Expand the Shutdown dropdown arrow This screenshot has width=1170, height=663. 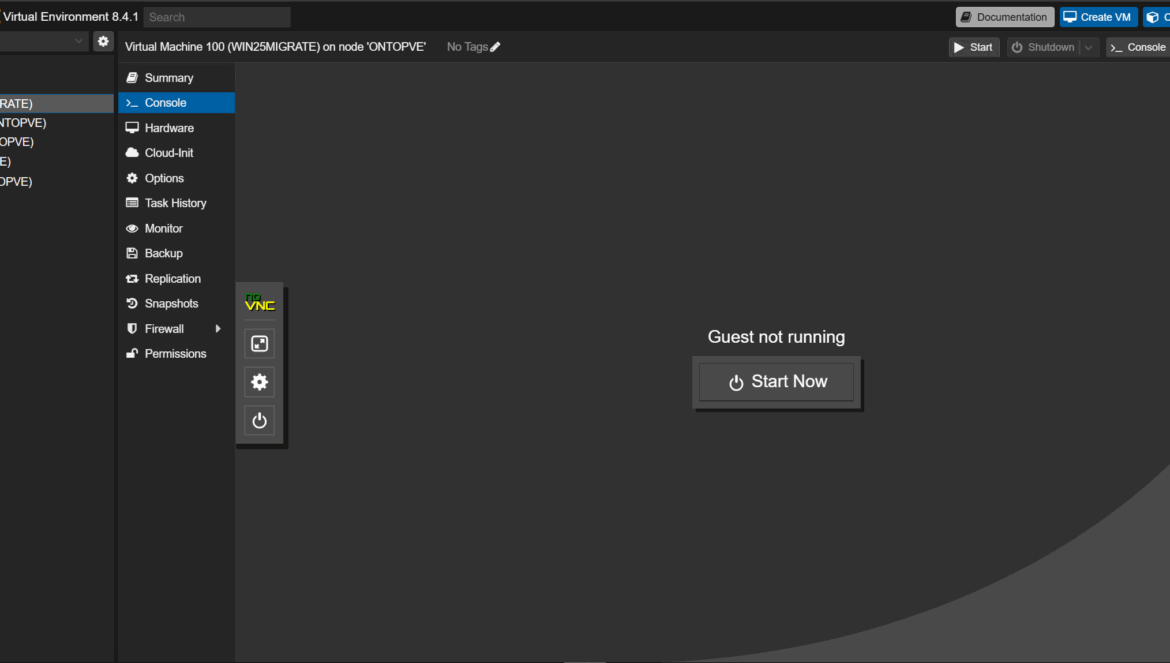(1089, 47)
